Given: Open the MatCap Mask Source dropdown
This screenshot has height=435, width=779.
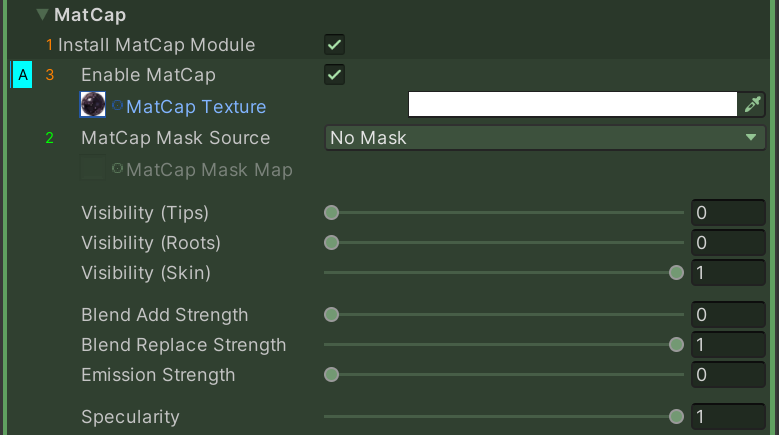Looking at the screenshot, I should tap(545, 138).
